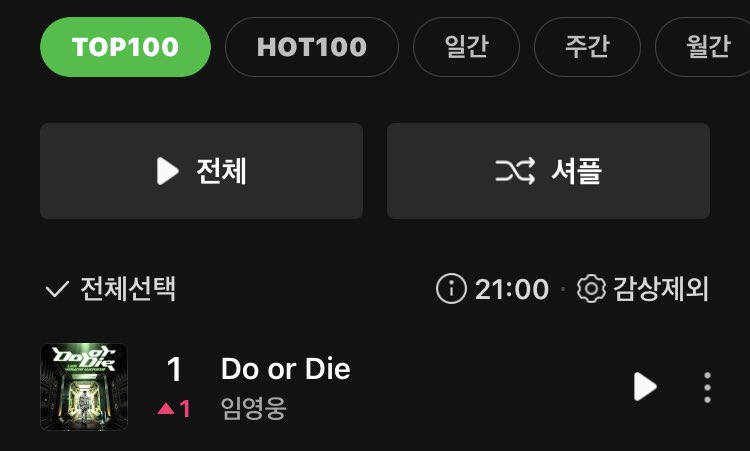Open artist 임영웅 page
The height and width of the screenshot is (451, 750).
coord(254,408)
